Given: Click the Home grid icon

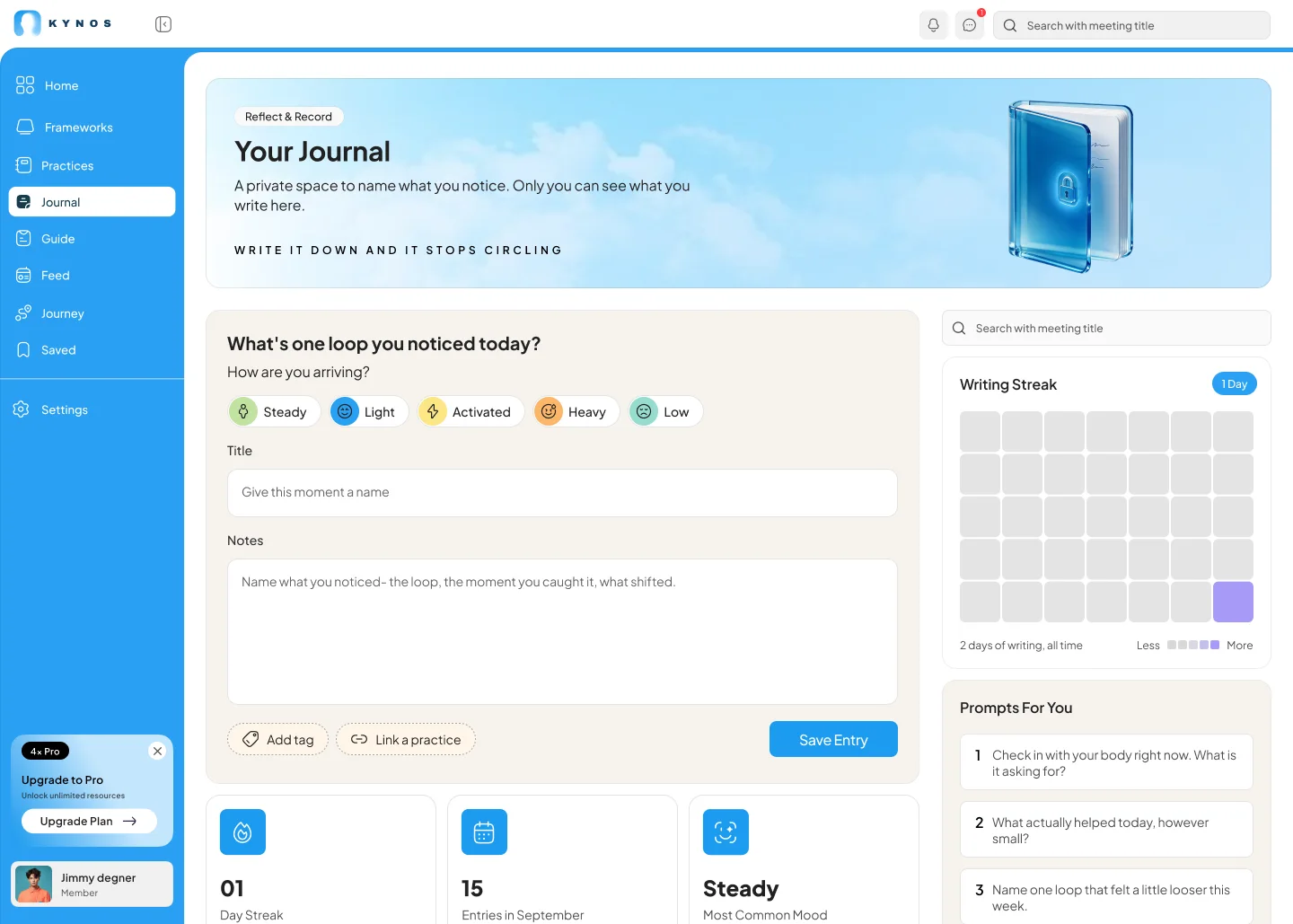Looking at the screenshot, I should click(x=25, y=85).
